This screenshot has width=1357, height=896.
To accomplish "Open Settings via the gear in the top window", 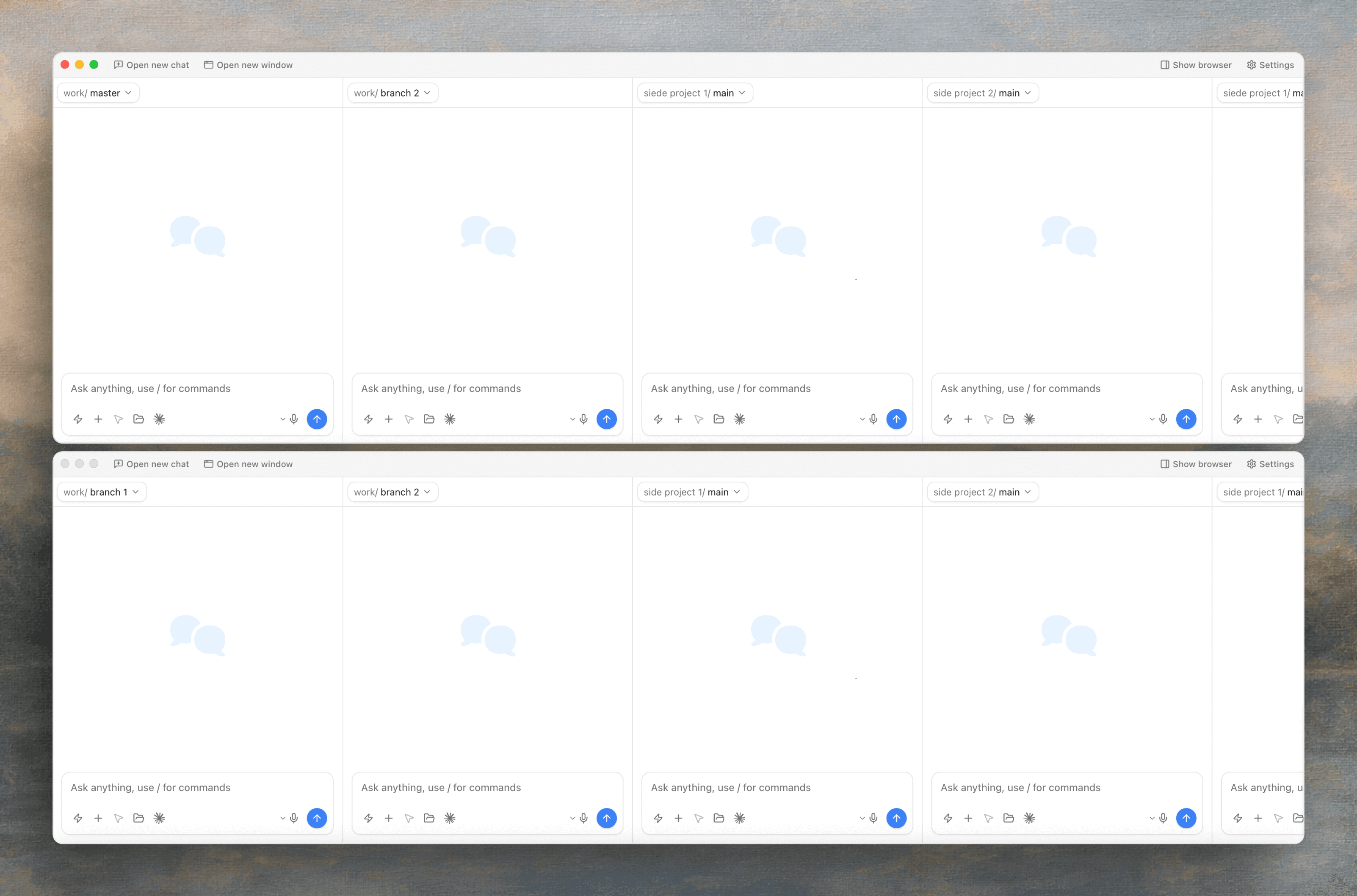I will 1270,65.
